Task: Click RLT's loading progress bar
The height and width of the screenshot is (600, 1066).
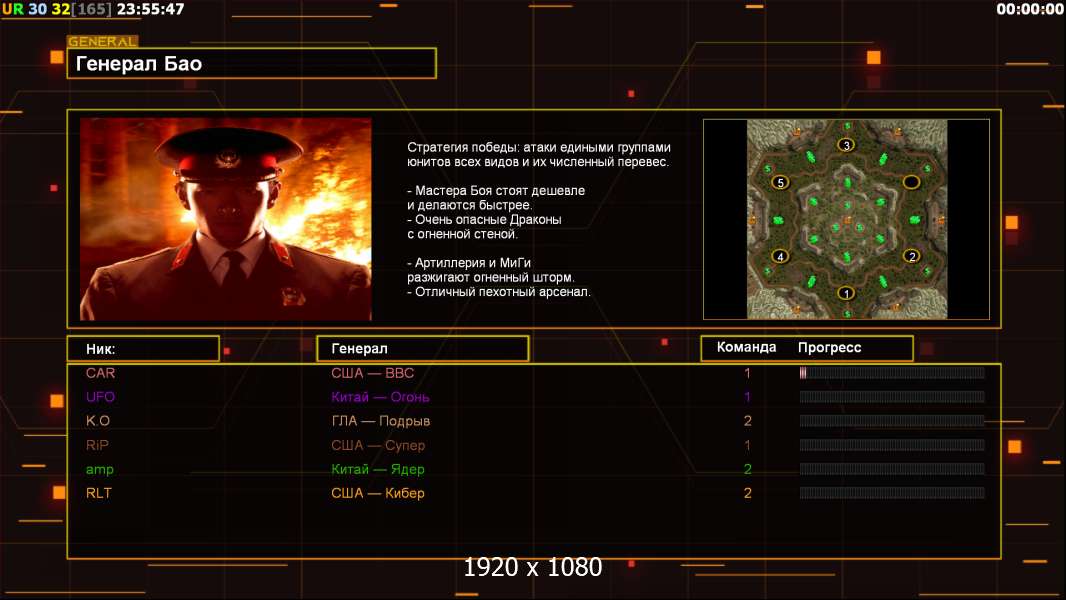Action: (x=892, y=493)
